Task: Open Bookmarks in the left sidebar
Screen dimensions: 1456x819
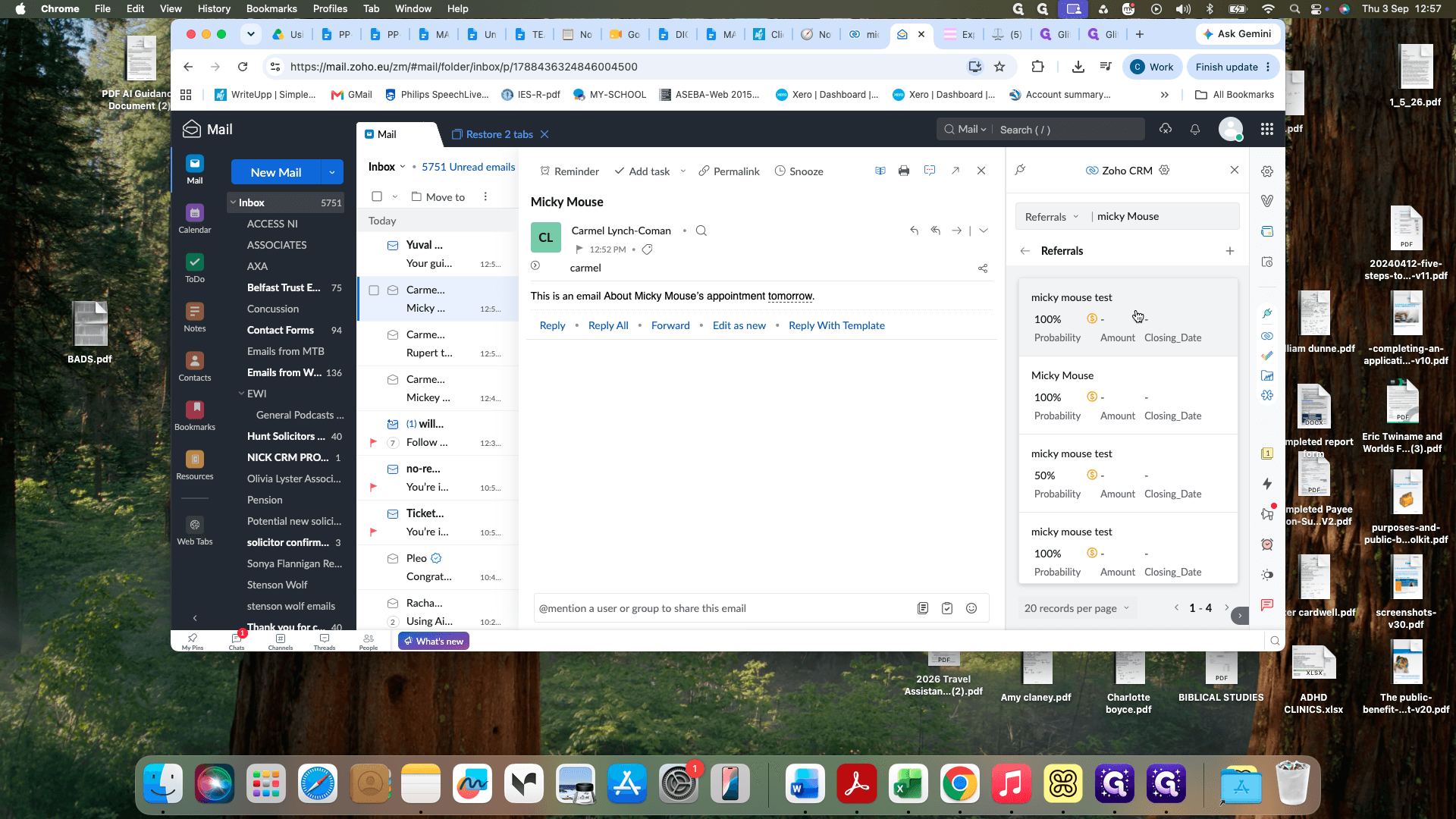Action: [x=195, y=416]
